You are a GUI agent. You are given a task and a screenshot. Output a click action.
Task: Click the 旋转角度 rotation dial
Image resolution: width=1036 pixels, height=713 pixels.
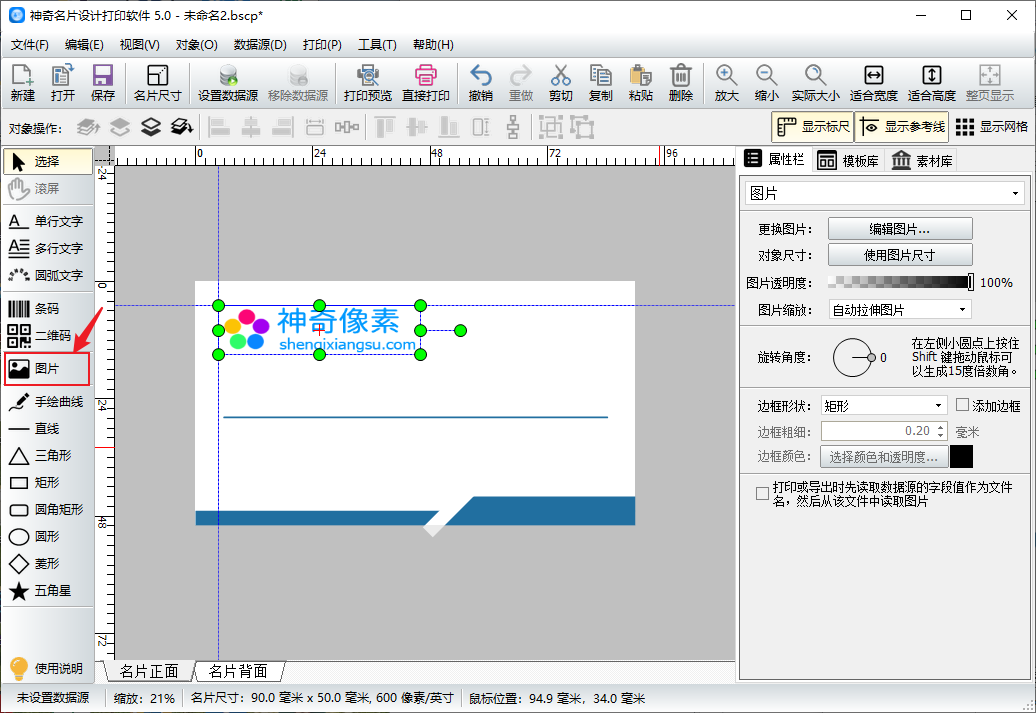pyautogui.click(x=852, y=357)
